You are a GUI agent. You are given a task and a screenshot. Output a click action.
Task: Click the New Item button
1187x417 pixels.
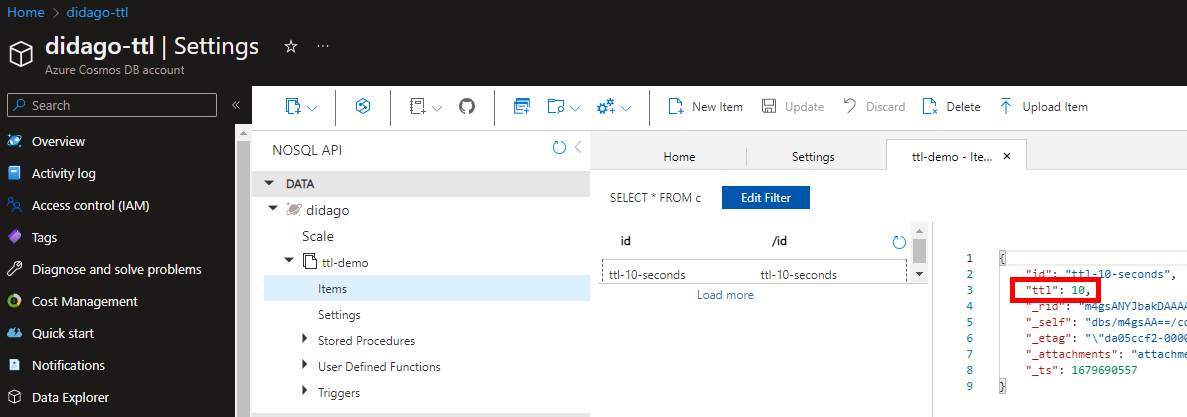pyautogui.click(x=705, y=107)
